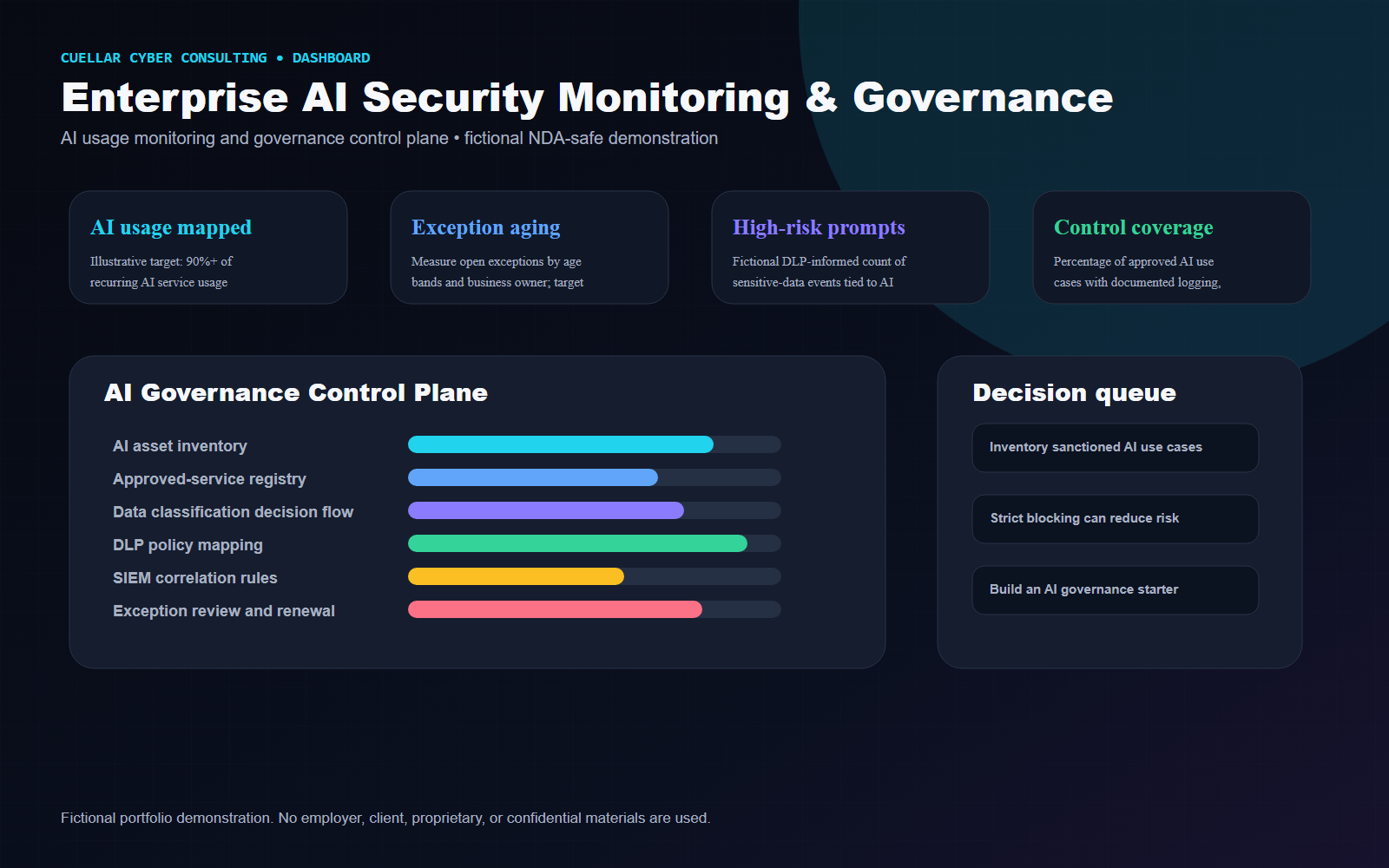
Task: Click the Exception review and renewal bar
Action: (595, 609)
